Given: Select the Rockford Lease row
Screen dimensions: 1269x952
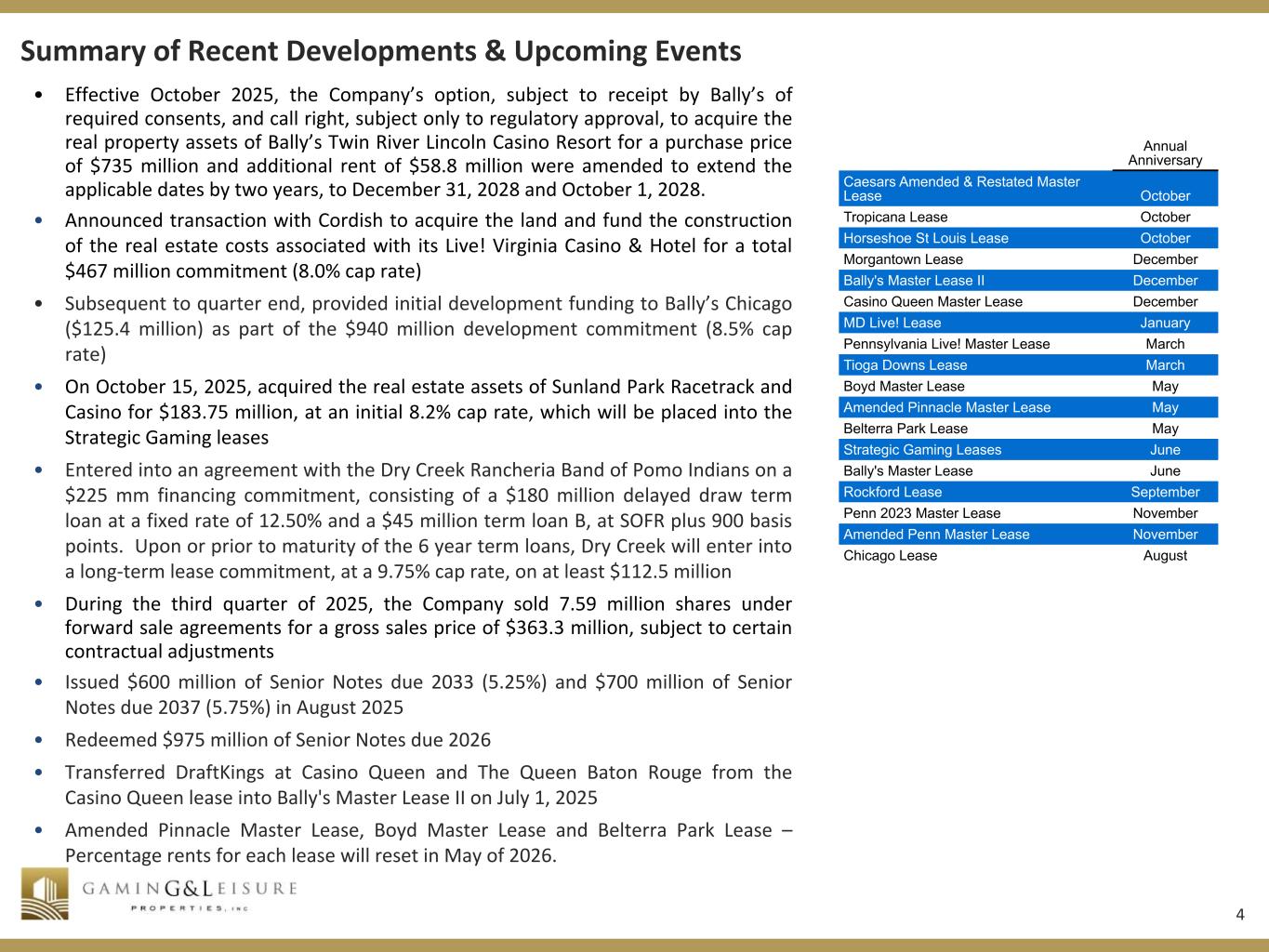Looking at the screenshot, I should point(1027,492).
